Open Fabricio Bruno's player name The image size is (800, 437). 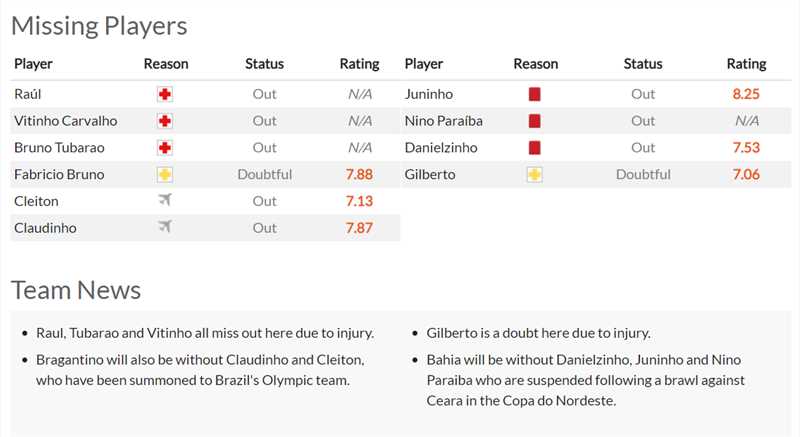(59, 175)
